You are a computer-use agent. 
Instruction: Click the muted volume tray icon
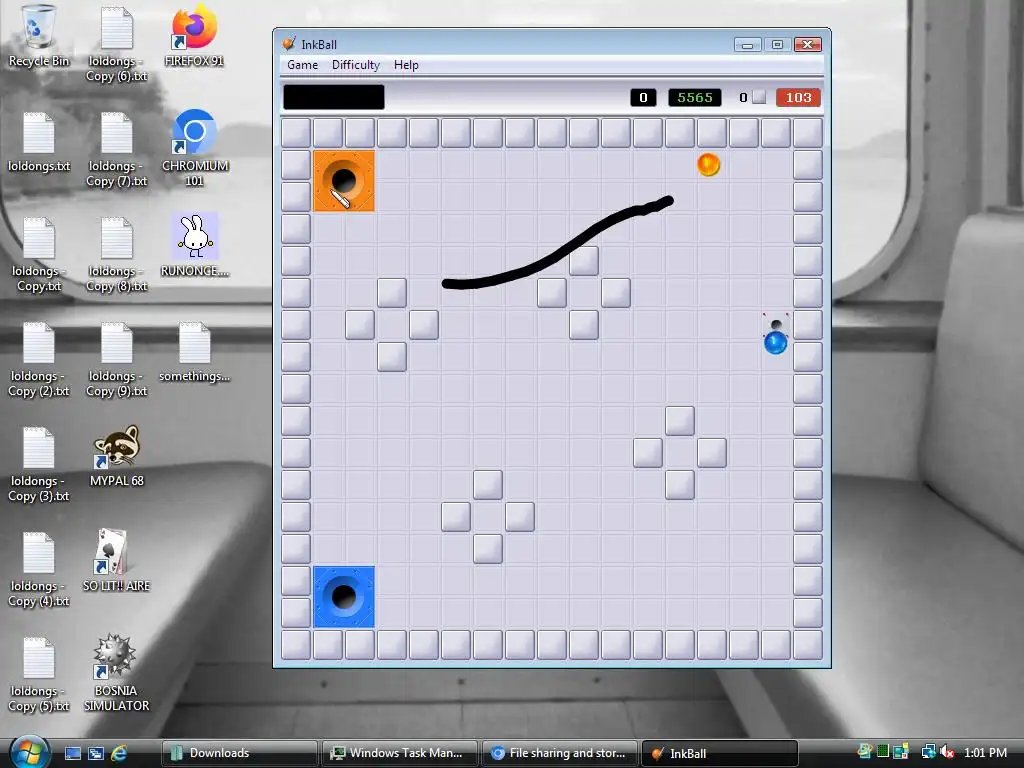[x=947, y=752]
